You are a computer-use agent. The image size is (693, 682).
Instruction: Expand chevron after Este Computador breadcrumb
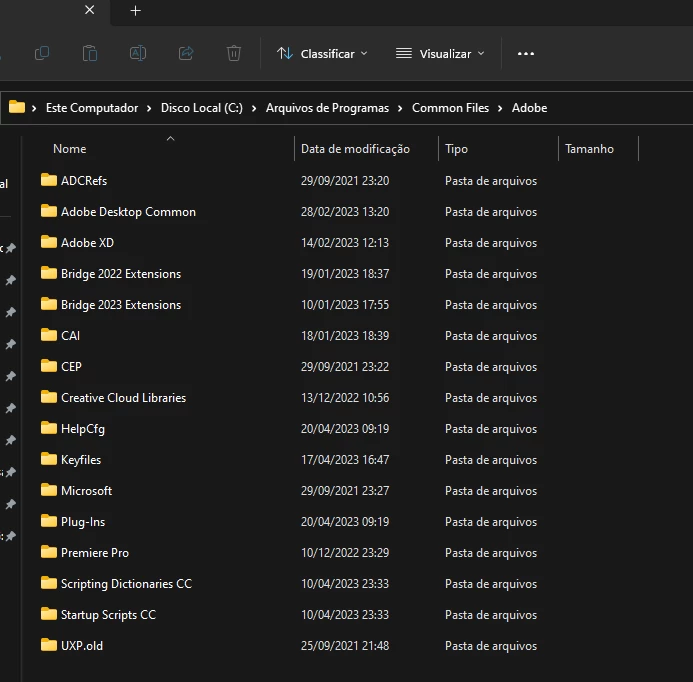click(x=149, y=108)
